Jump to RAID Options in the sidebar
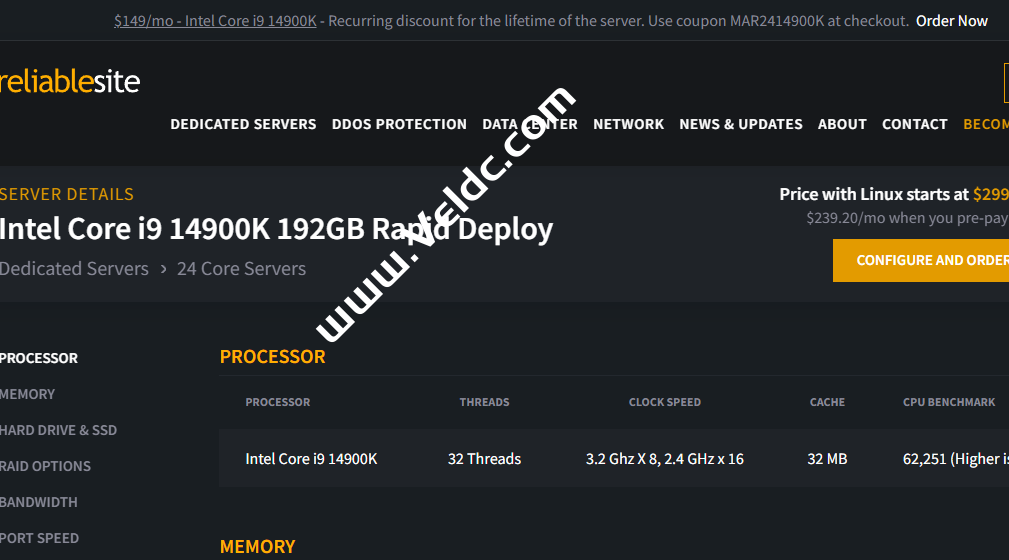Screen dimensions: 1009x560 click(45, 466)
